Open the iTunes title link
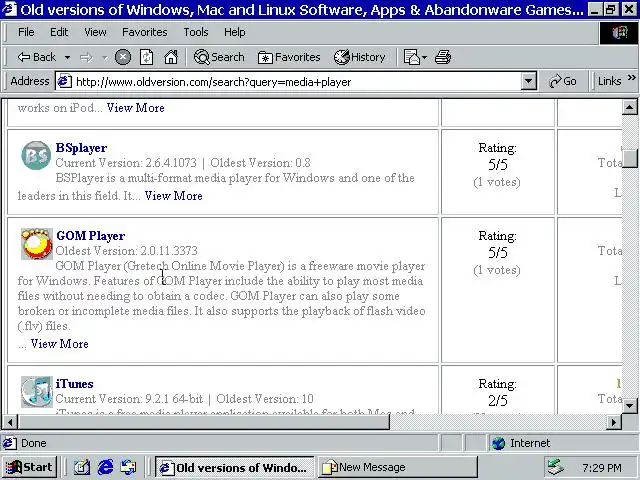 [x=74, y=384]
